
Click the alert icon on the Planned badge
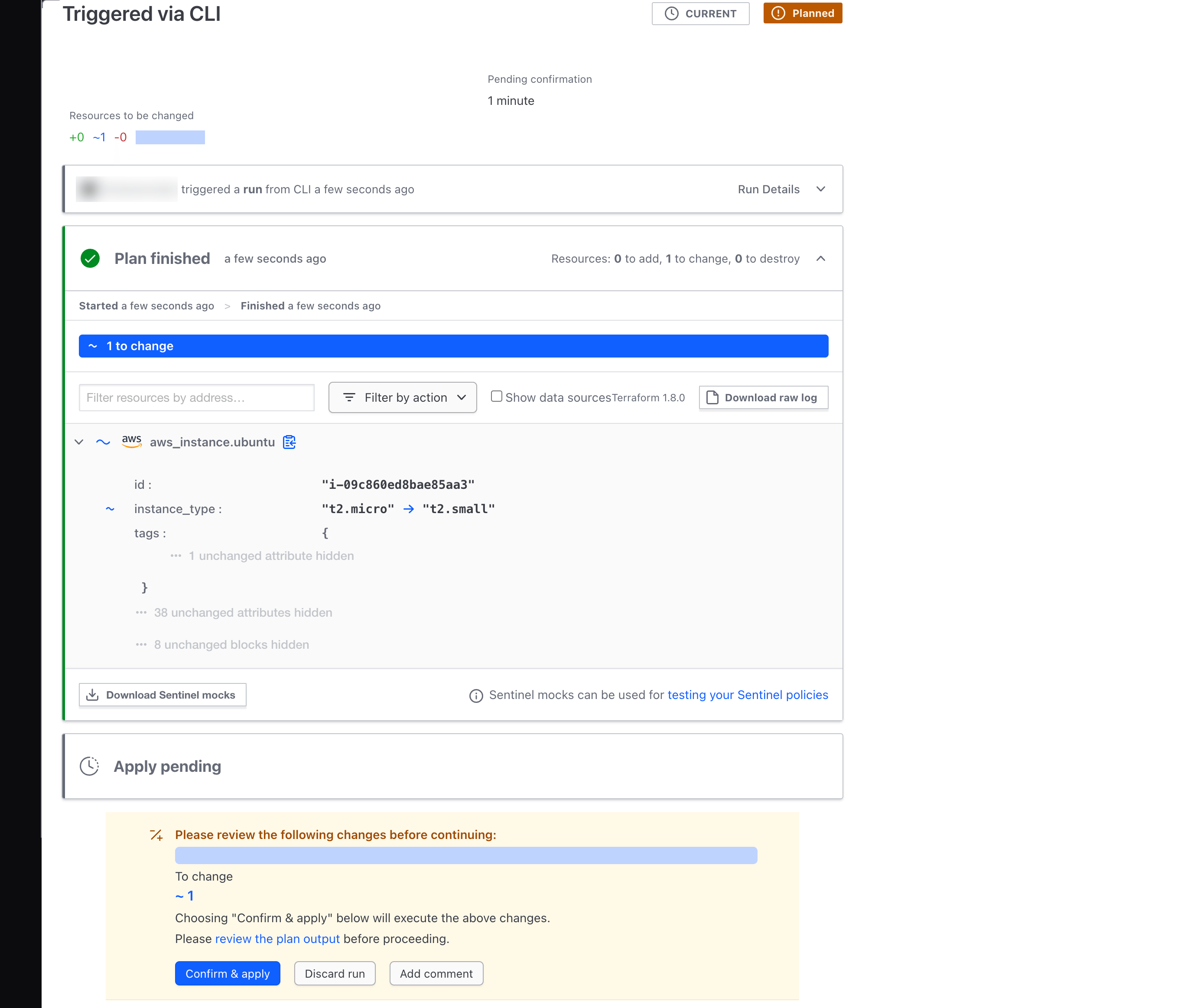point(779,13)
